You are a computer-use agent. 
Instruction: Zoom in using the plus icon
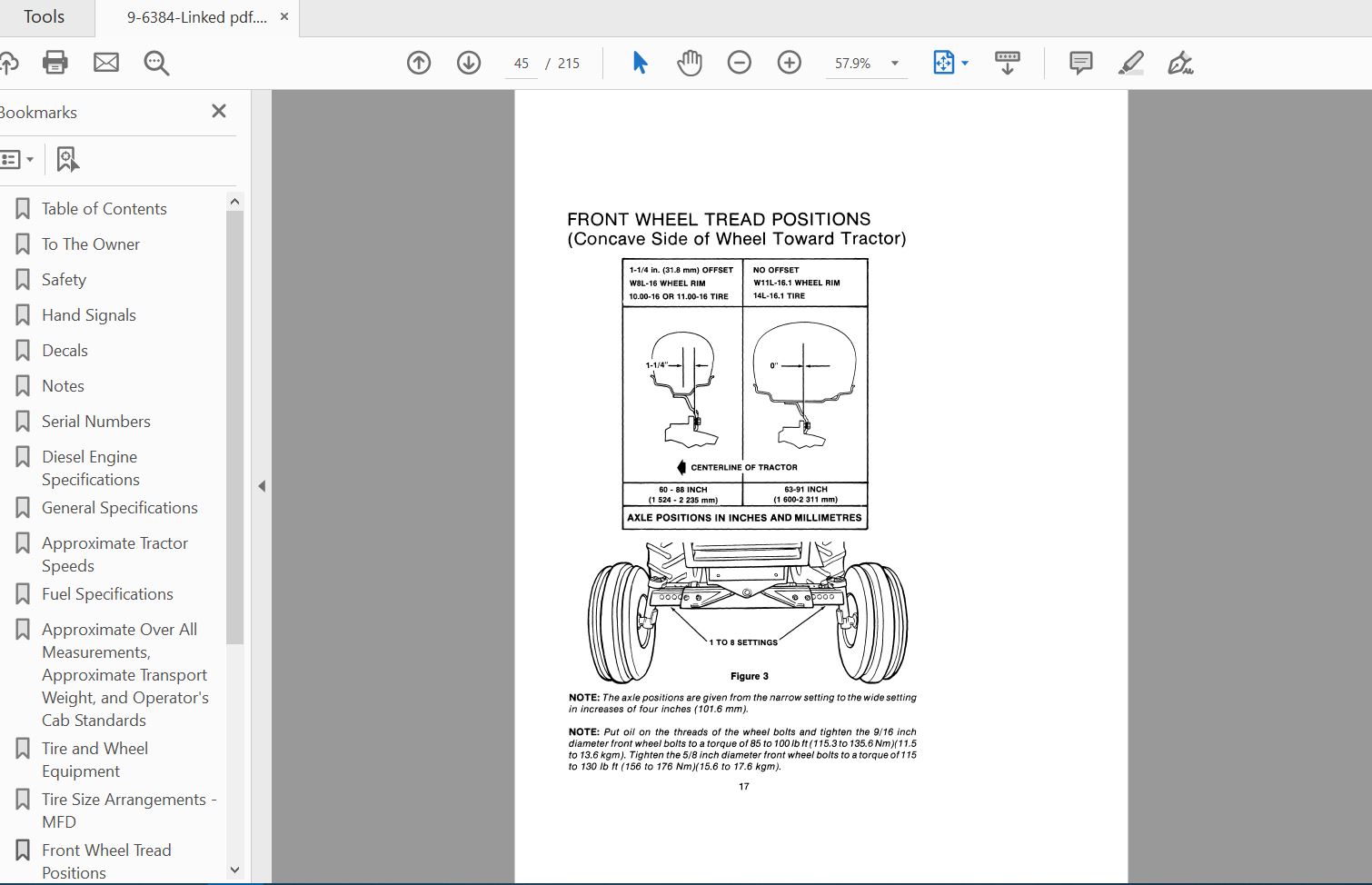tap(789, 63)
